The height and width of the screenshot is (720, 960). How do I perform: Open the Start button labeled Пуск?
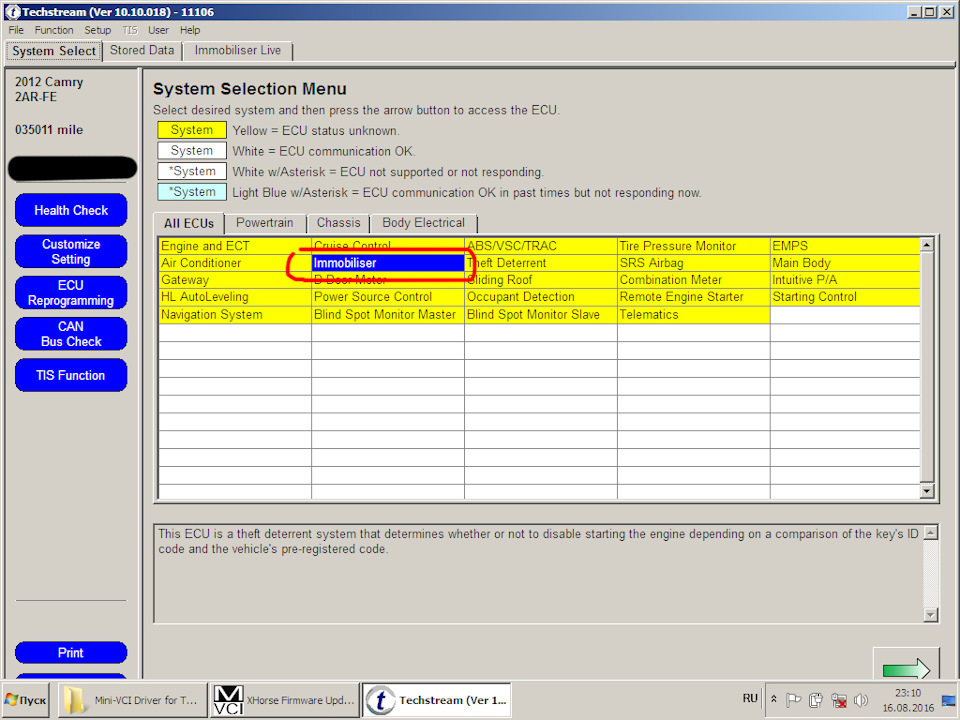(x=26, y=700)
